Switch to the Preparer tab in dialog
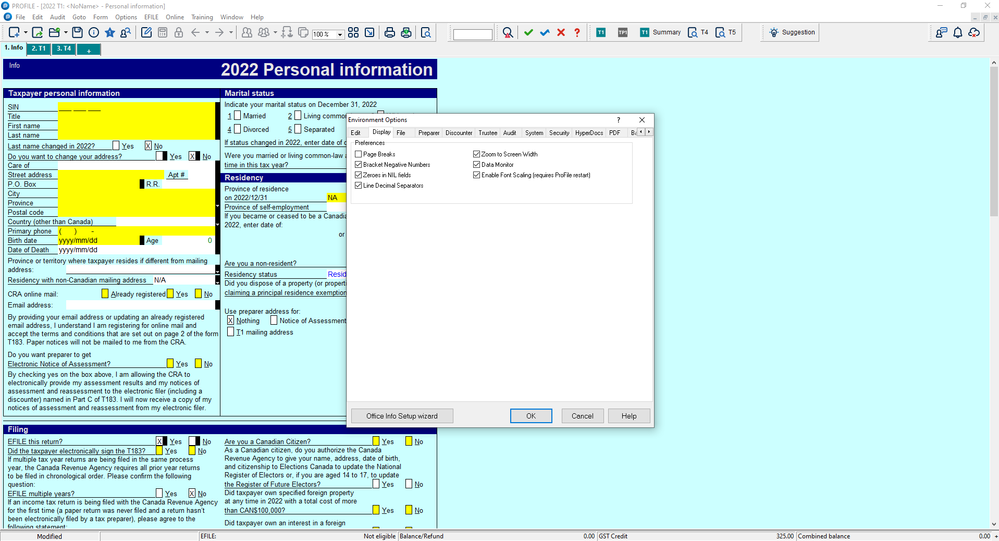The width and height of the screenshot is (999, 541). tap(429, 133)
